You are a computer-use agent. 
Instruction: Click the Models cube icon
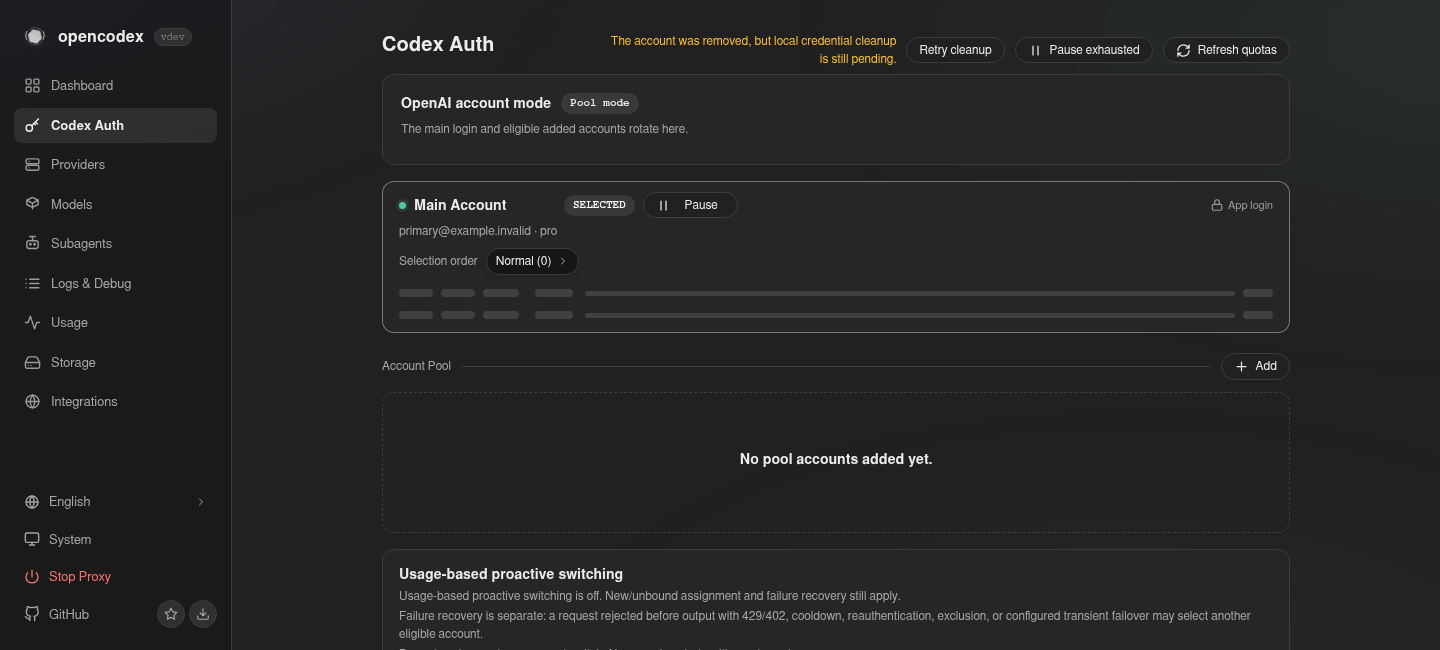point(32,204)
